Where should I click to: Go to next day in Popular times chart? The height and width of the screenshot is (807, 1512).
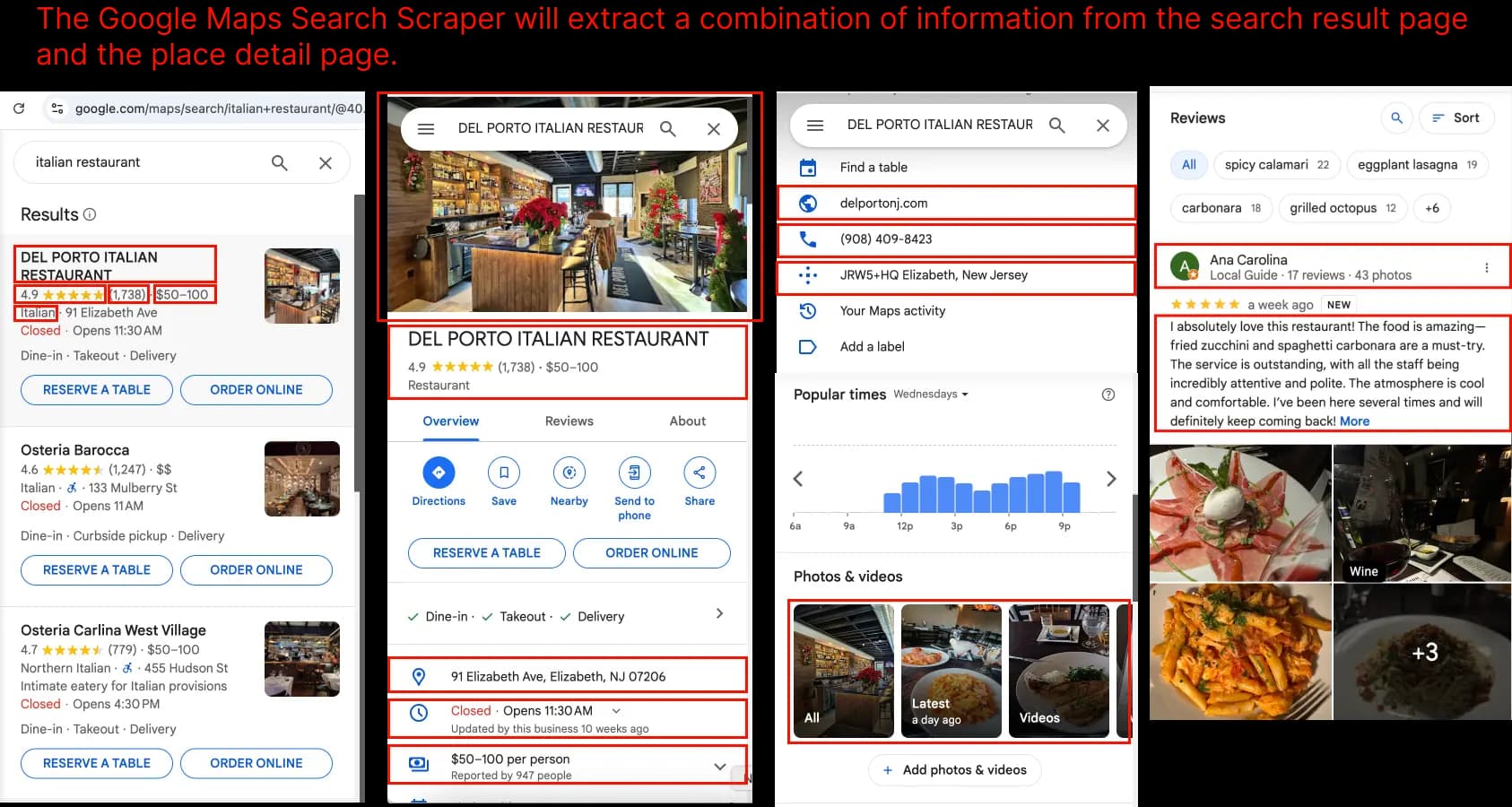(1111, 479)
